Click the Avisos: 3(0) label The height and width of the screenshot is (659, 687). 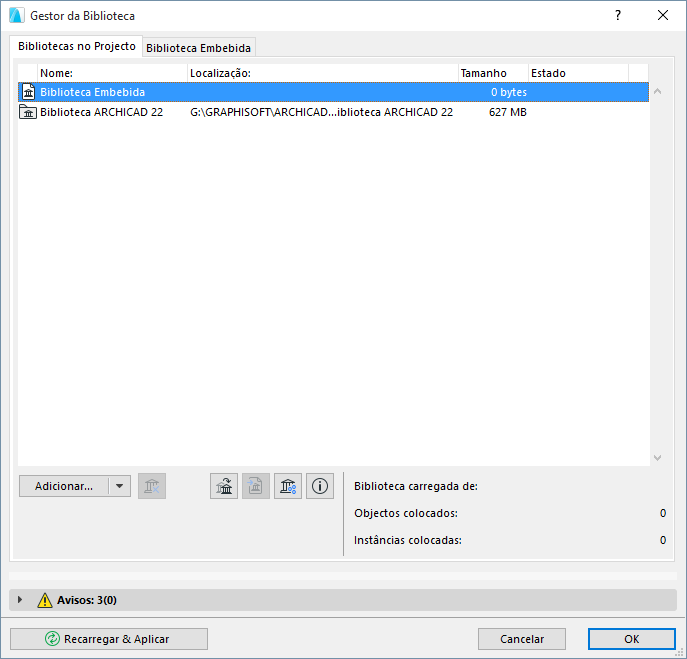[87, 600]
